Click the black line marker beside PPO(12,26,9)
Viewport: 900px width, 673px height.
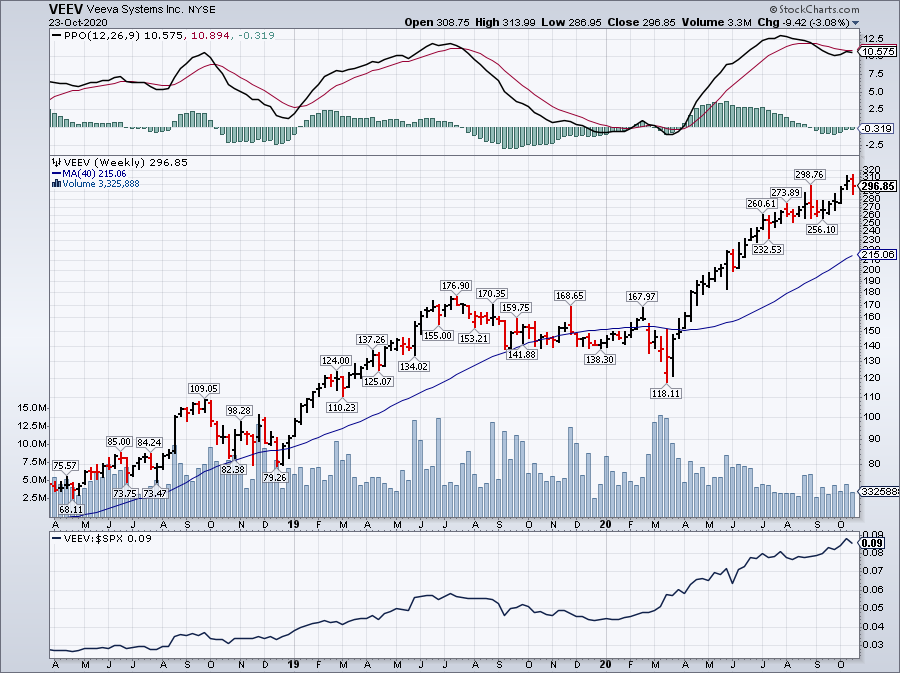tap(56, 36)
